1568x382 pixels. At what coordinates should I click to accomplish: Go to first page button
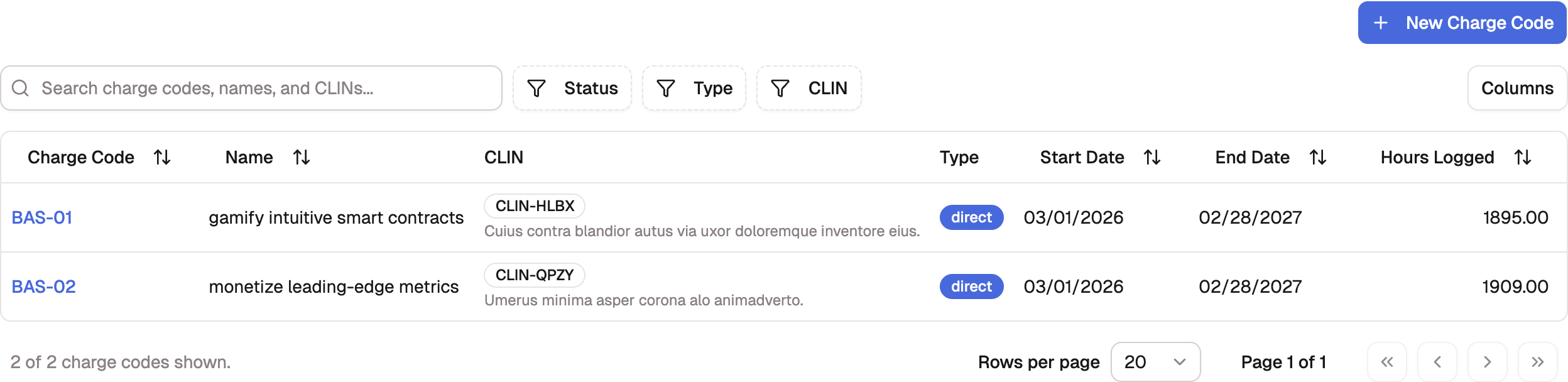(x=1387, y=362)
